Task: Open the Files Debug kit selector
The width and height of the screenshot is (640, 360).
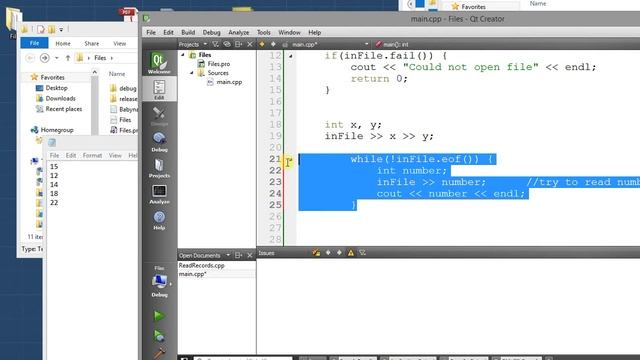Action: point(160,282)
